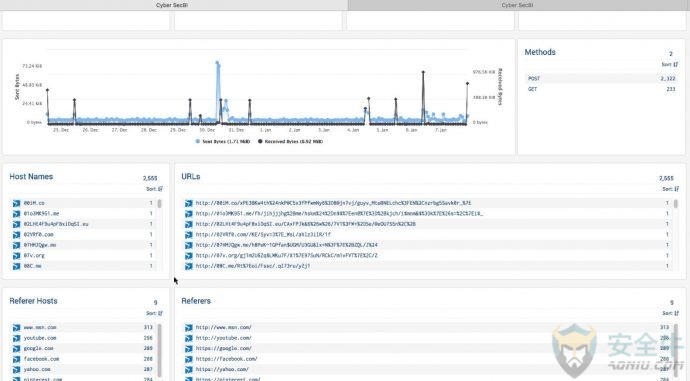Click the arrow icon beside www.msn.com host

click(16, 328)
